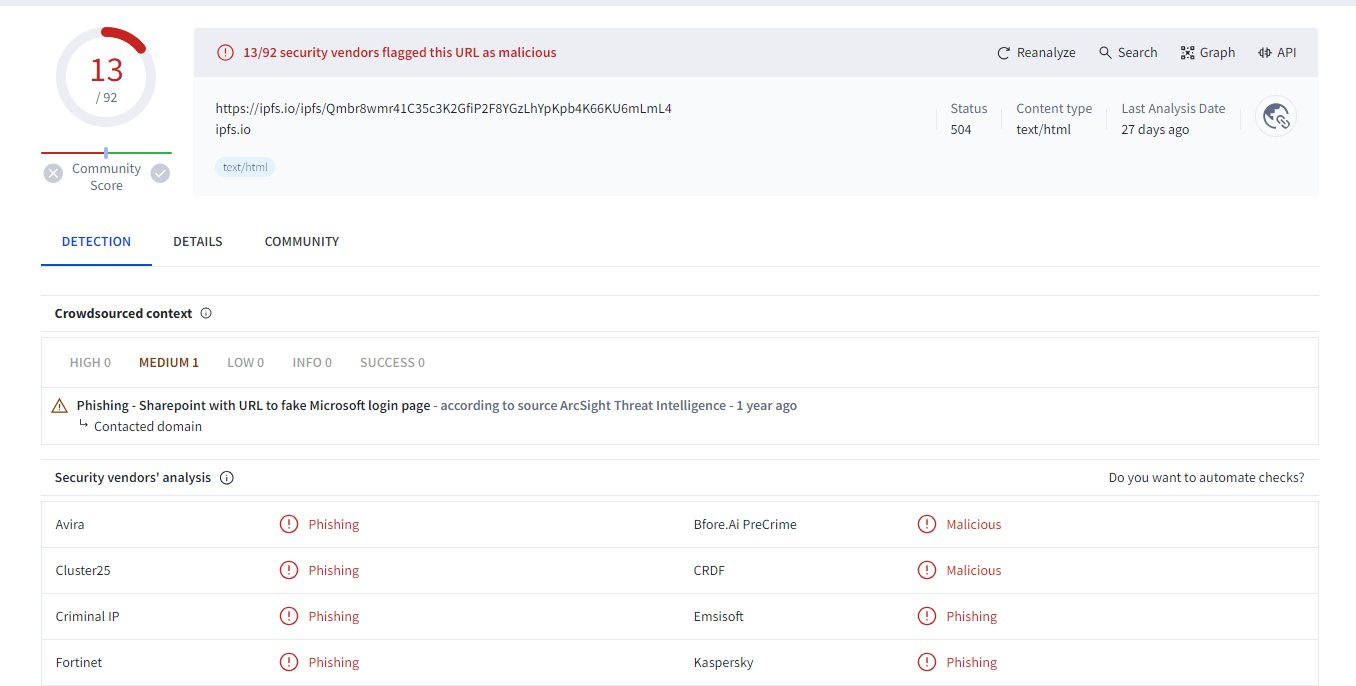Click the Reanalyze refresh icon
The width and height of the screenshot is (1356, 686).
pyautogui.click(x=1004, y=53)
